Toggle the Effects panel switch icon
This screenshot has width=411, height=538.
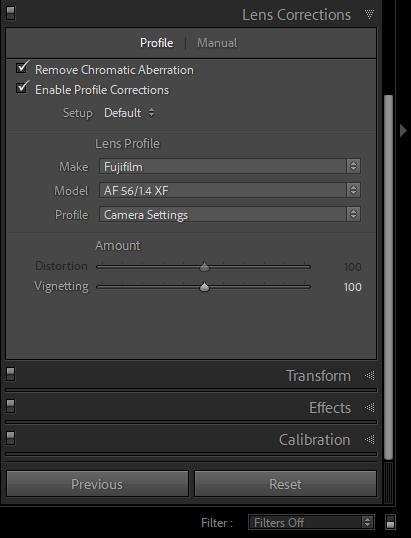point(11,406)
